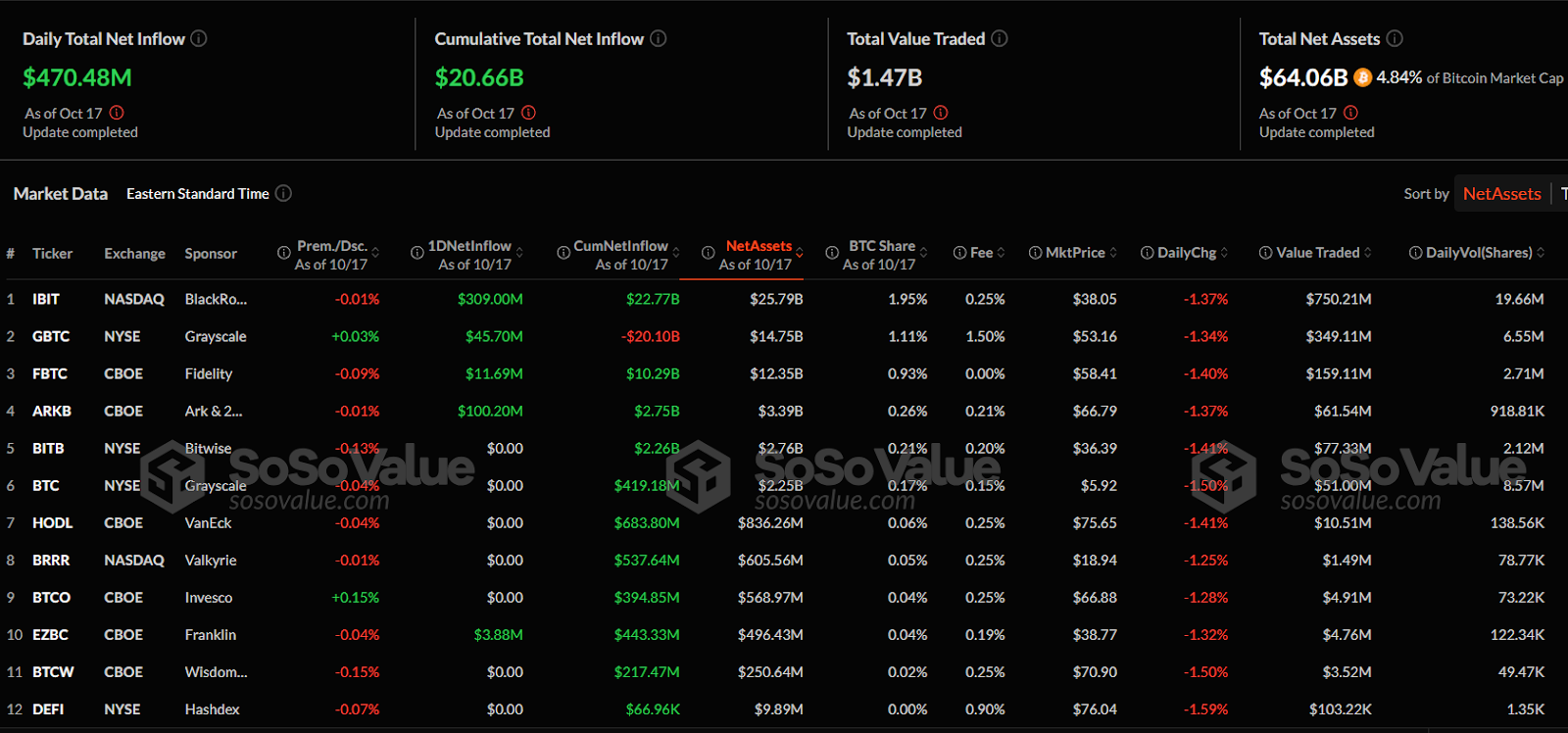Click the Ticker column header
This screenshot has width=1568, height=733.
tap(52, 253)
